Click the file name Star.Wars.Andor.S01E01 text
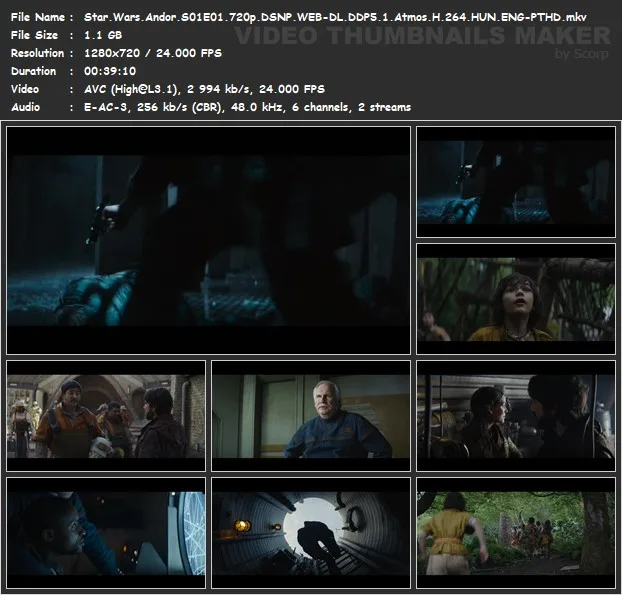 (335, 17)
